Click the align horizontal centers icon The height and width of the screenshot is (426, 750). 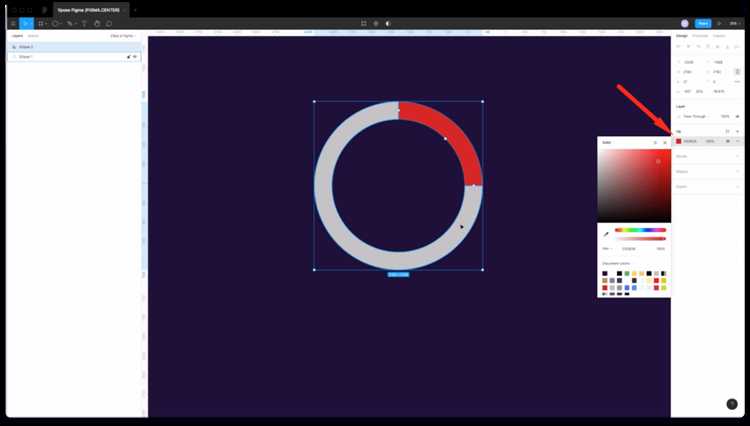688,47
